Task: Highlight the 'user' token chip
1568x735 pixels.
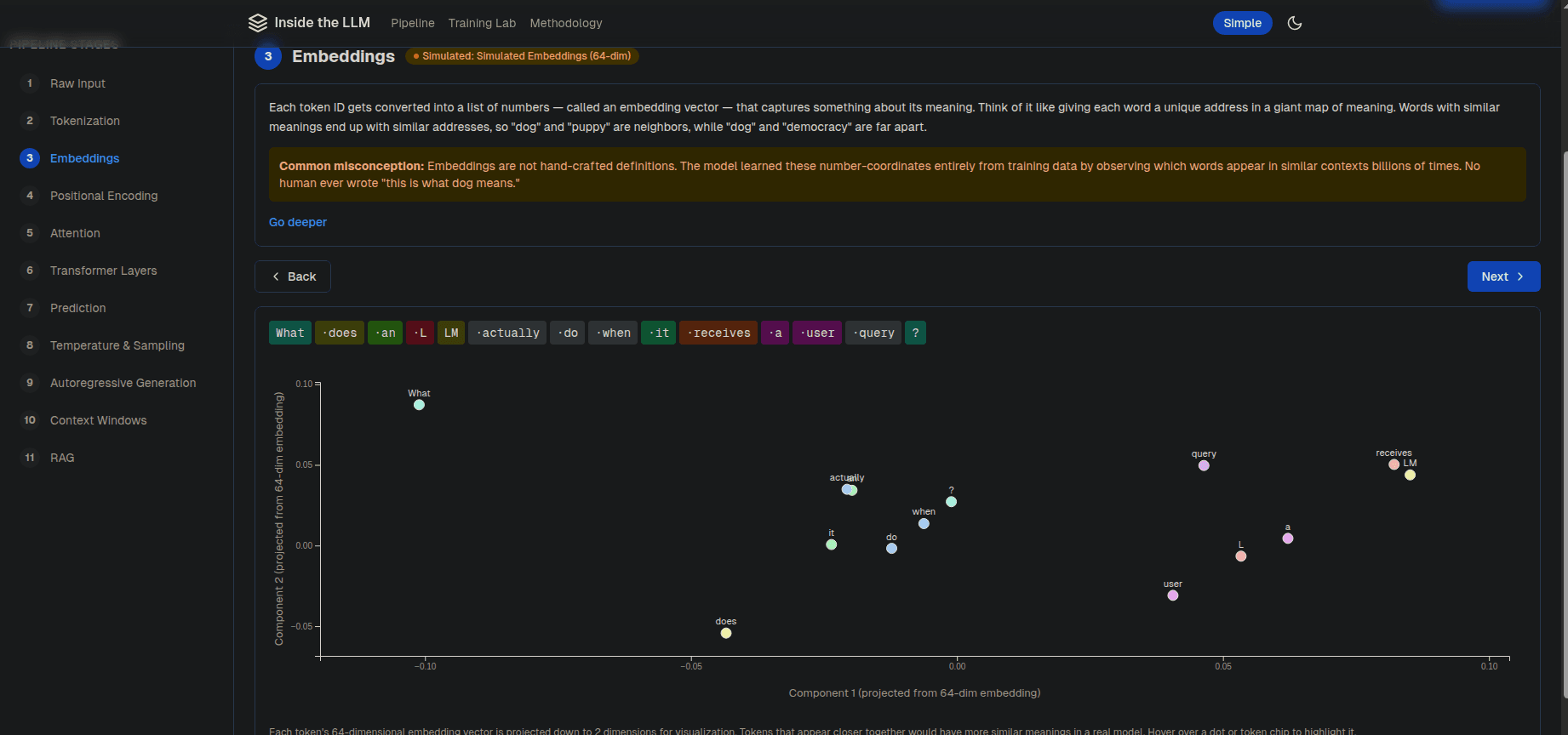Action: 817,333
